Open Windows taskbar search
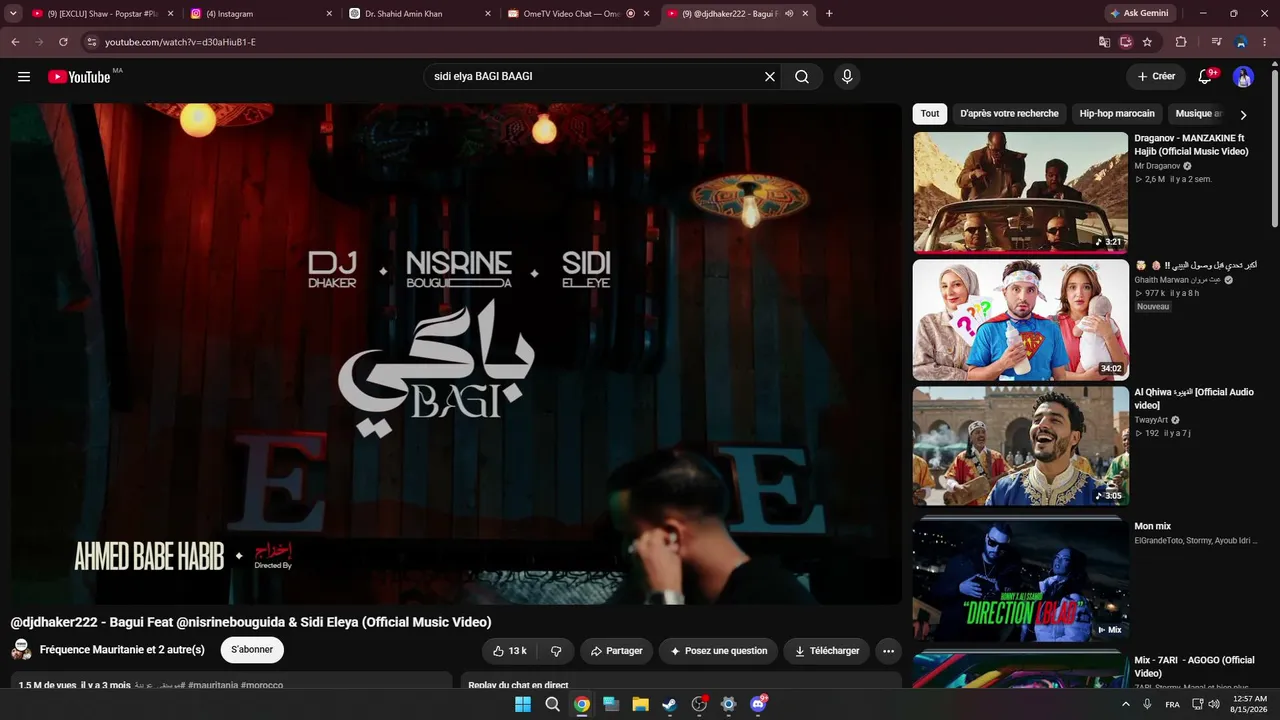1280x720 pixels. tap(552, 704)
